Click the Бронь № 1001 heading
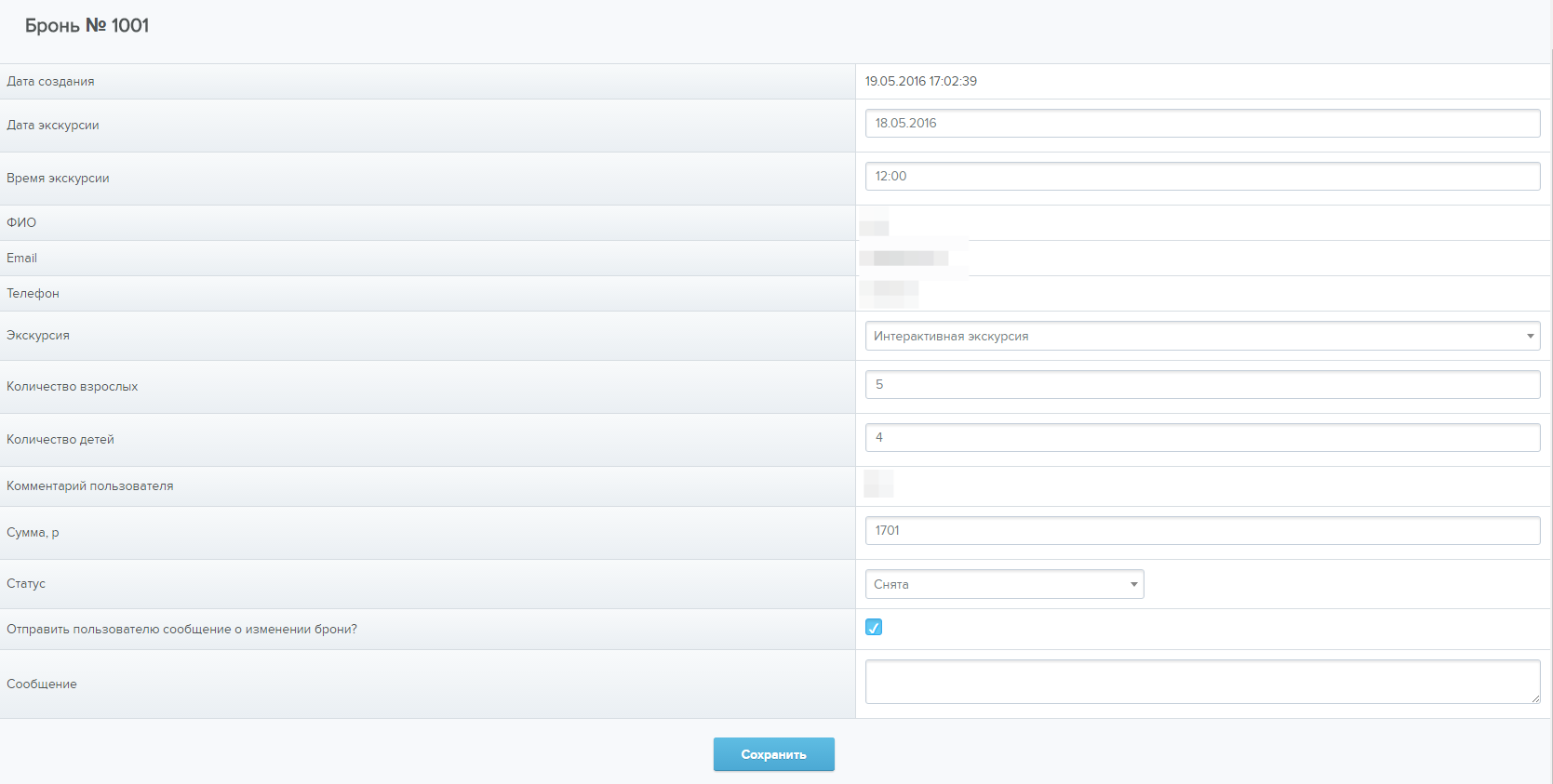The height and width of the screenshot is (784, 1553). click(x=87, y=26)
